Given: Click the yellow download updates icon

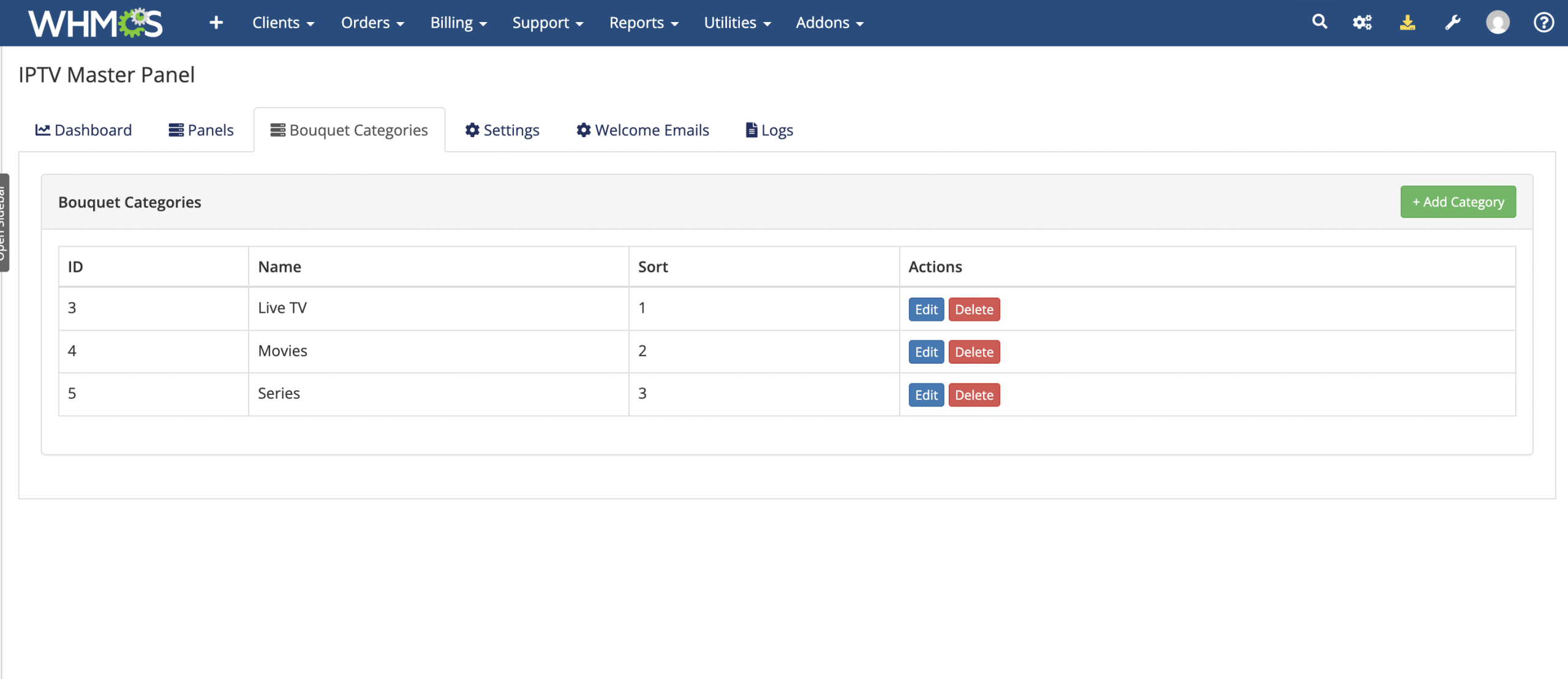Looking at the screenshot, I should coord(1408,23).
